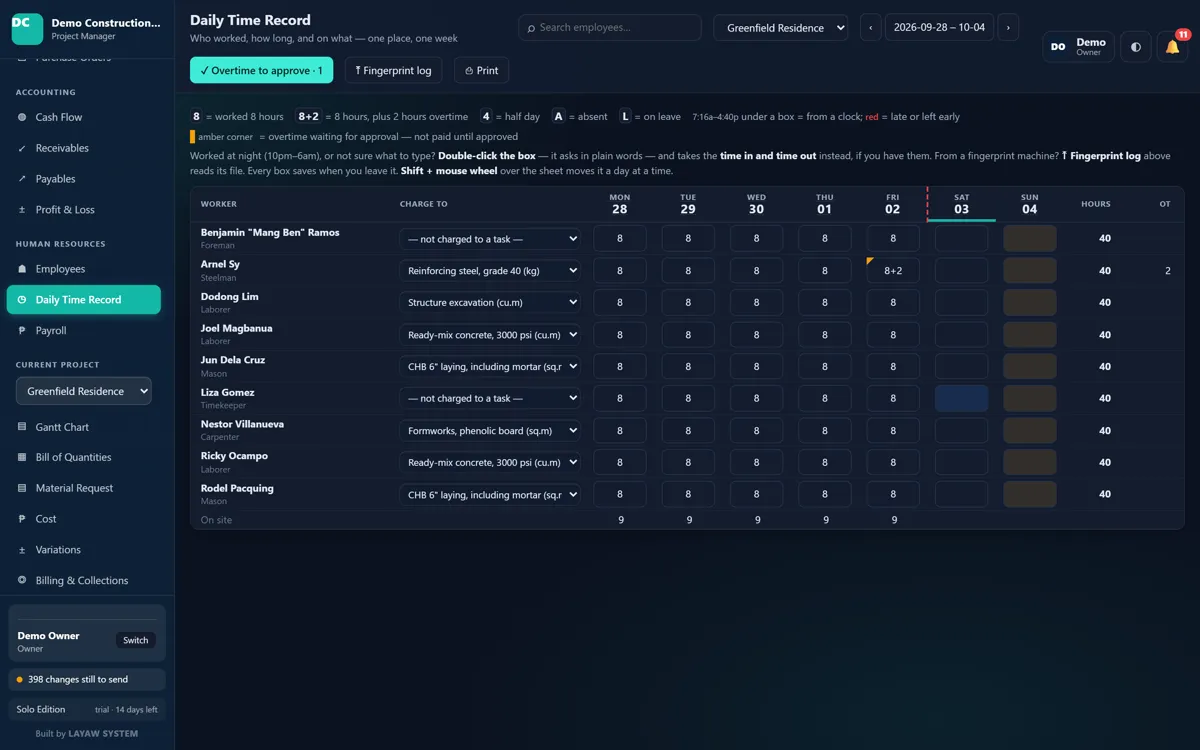Click Liza Gomez's highlighted Saturday cell
Screen dimensions: 1200x750
(961, 398)
